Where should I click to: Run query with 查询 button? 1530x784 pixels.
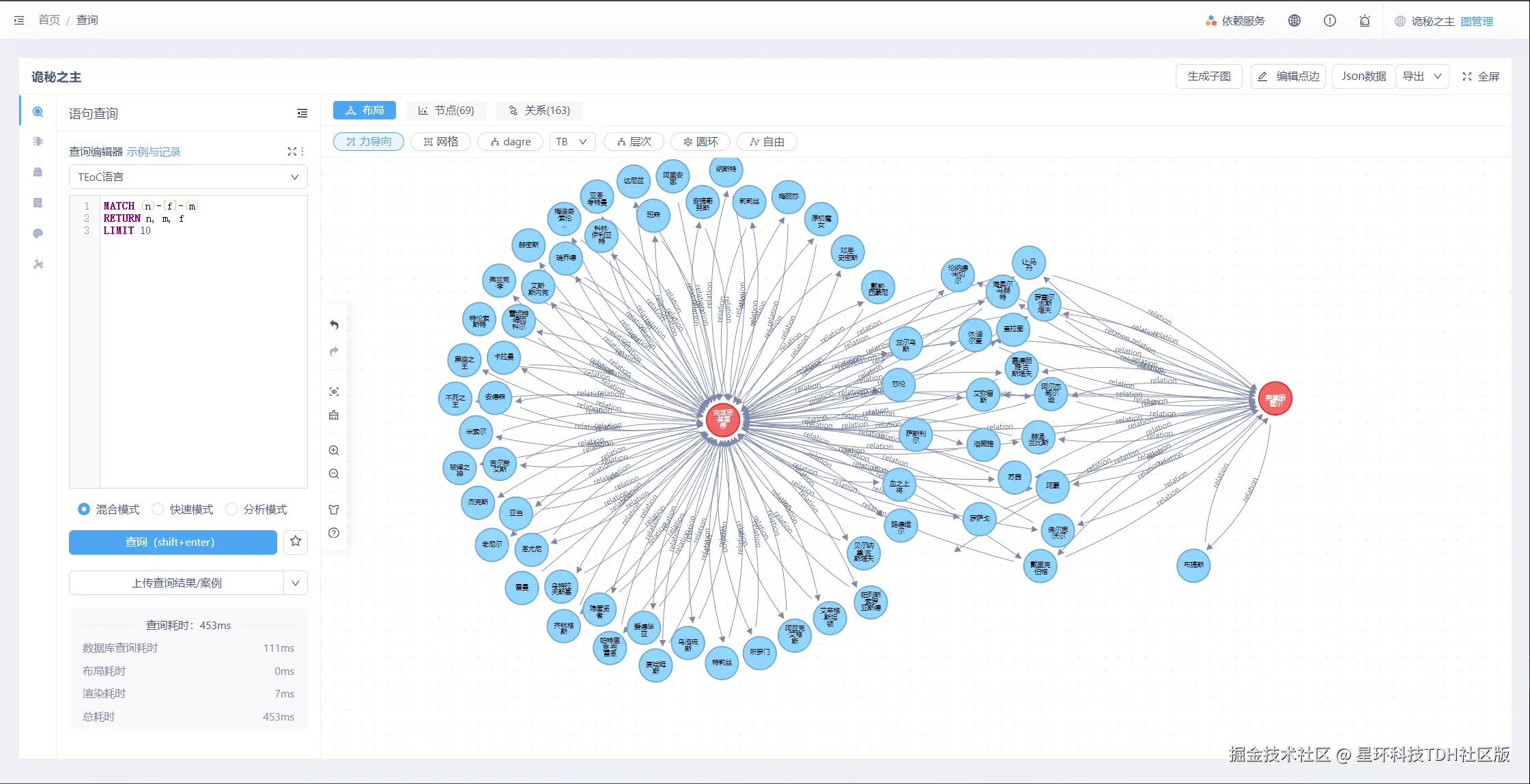click(173, 542)
